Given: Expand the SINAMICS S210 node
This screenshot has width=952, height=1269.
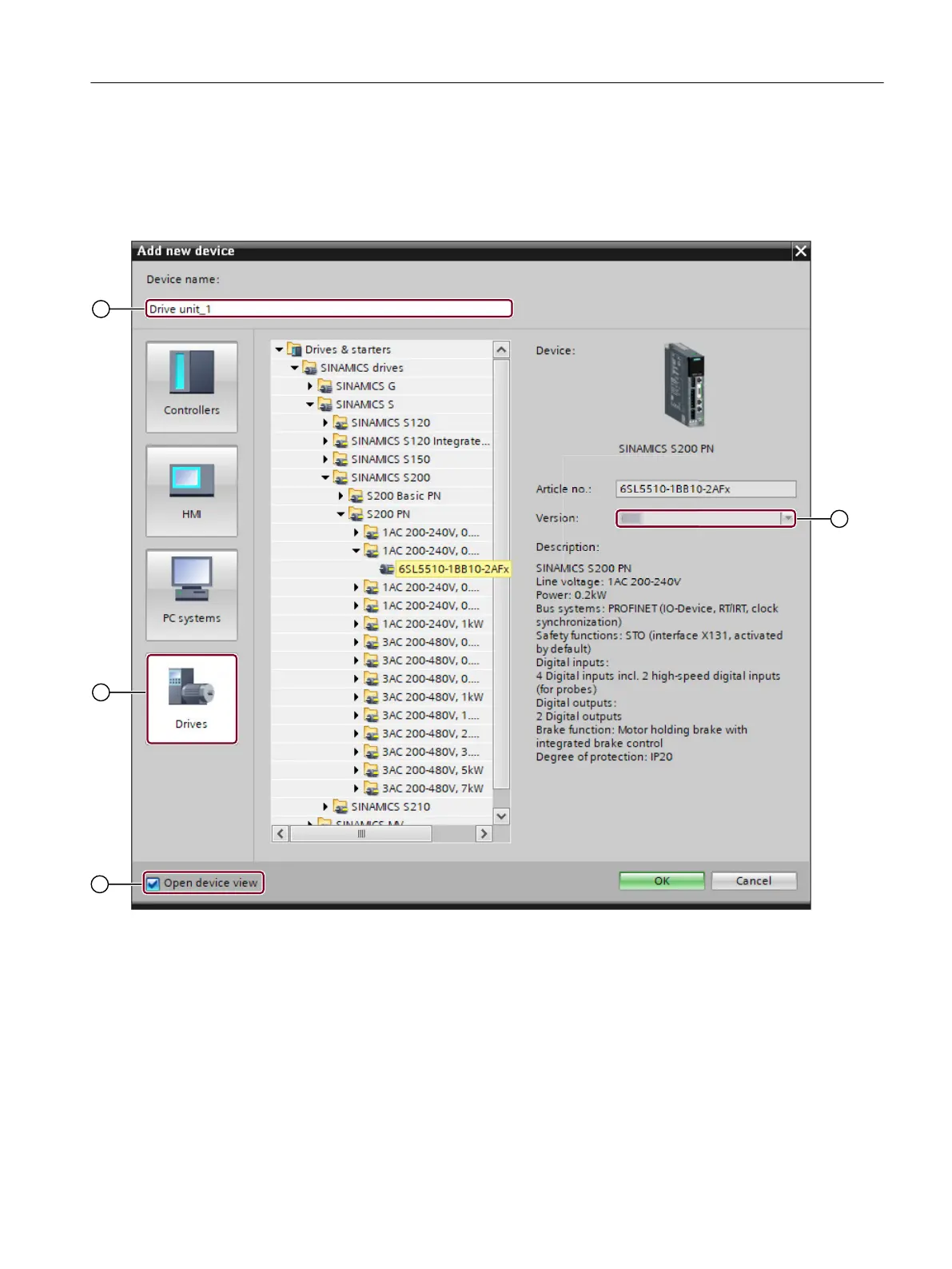Looking at the screenshot, I should pyautogui.click(x=325, y=807).
